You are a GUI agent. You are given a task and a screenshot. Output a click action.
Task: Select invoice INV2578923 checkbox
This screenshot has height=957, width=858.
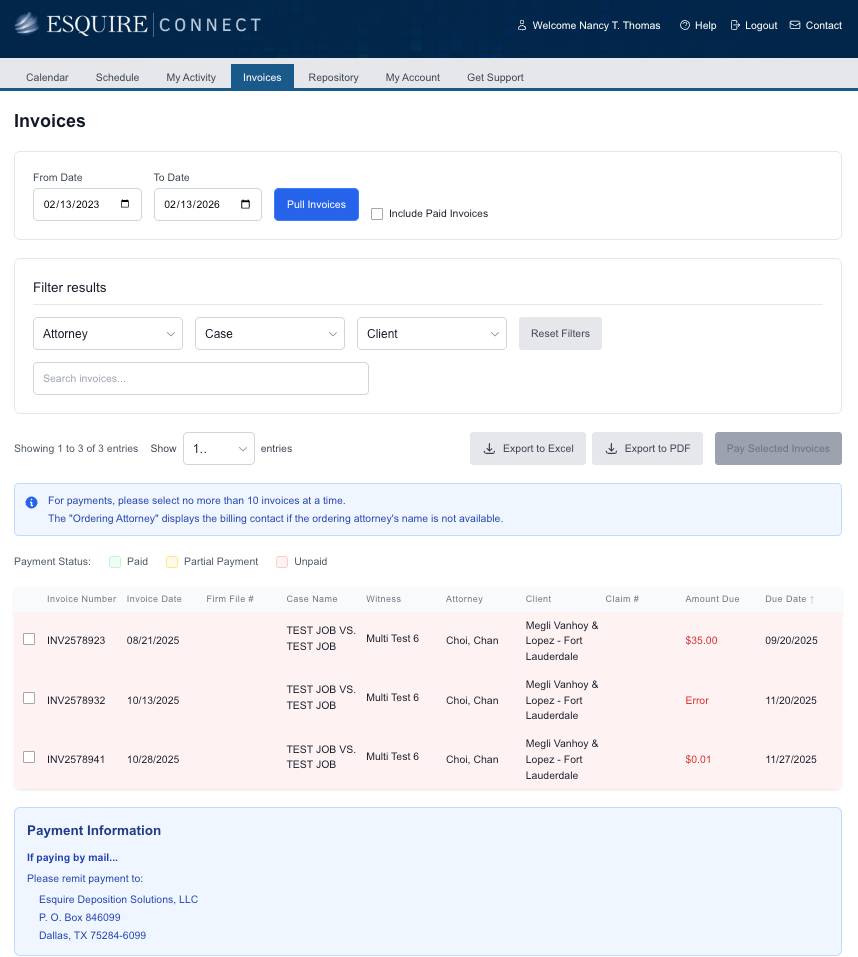pos(29,638)
